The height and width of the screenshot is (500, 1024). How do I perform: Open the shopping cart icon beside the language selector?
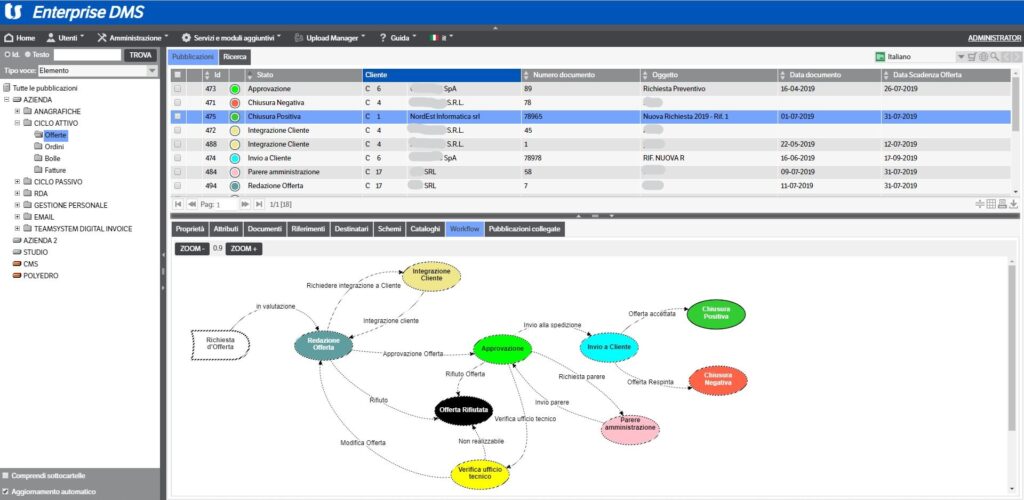[972, 57]
